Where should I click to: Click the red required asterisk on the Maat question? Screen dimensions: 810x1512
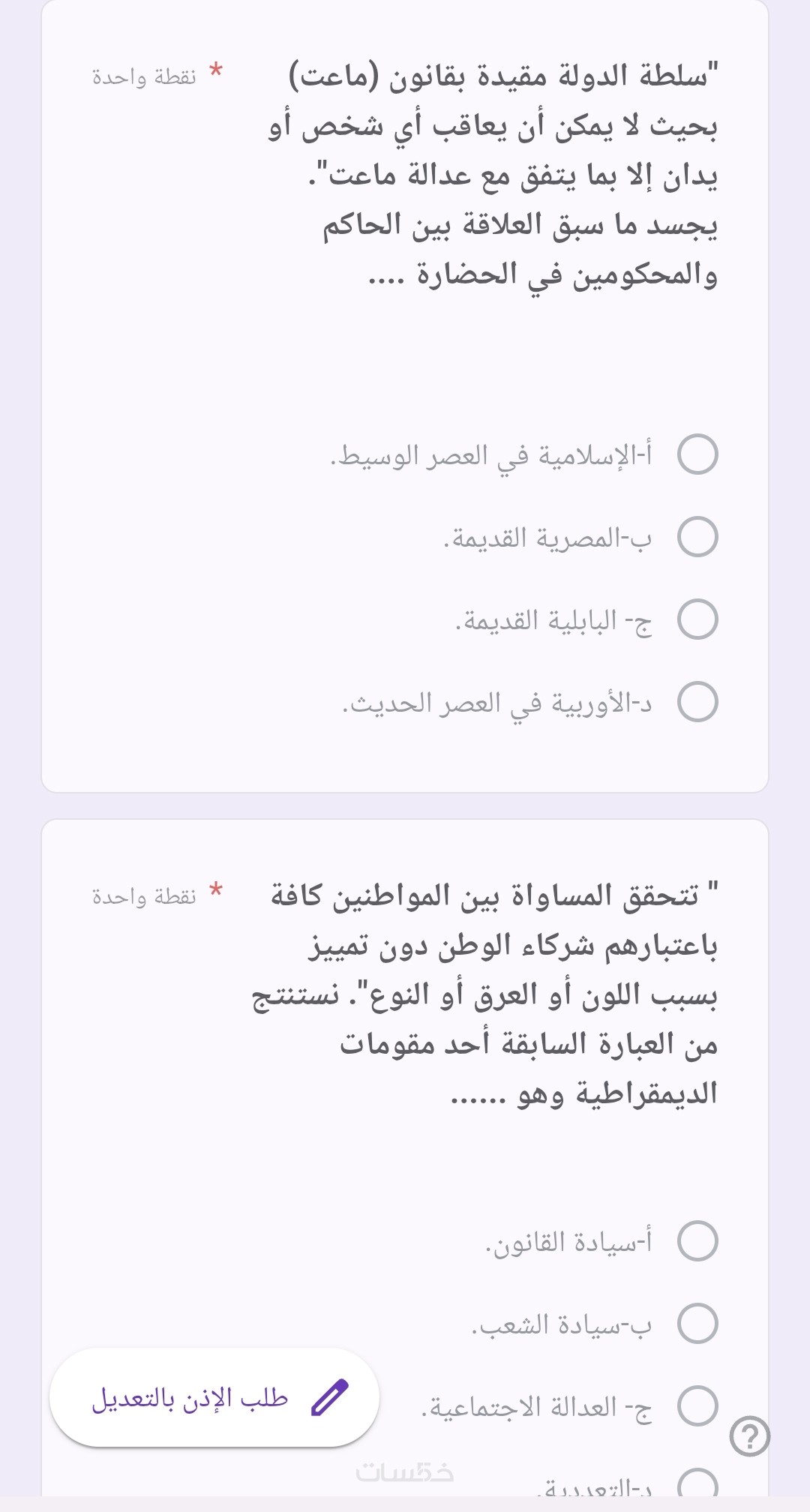[x=216, y=71]
